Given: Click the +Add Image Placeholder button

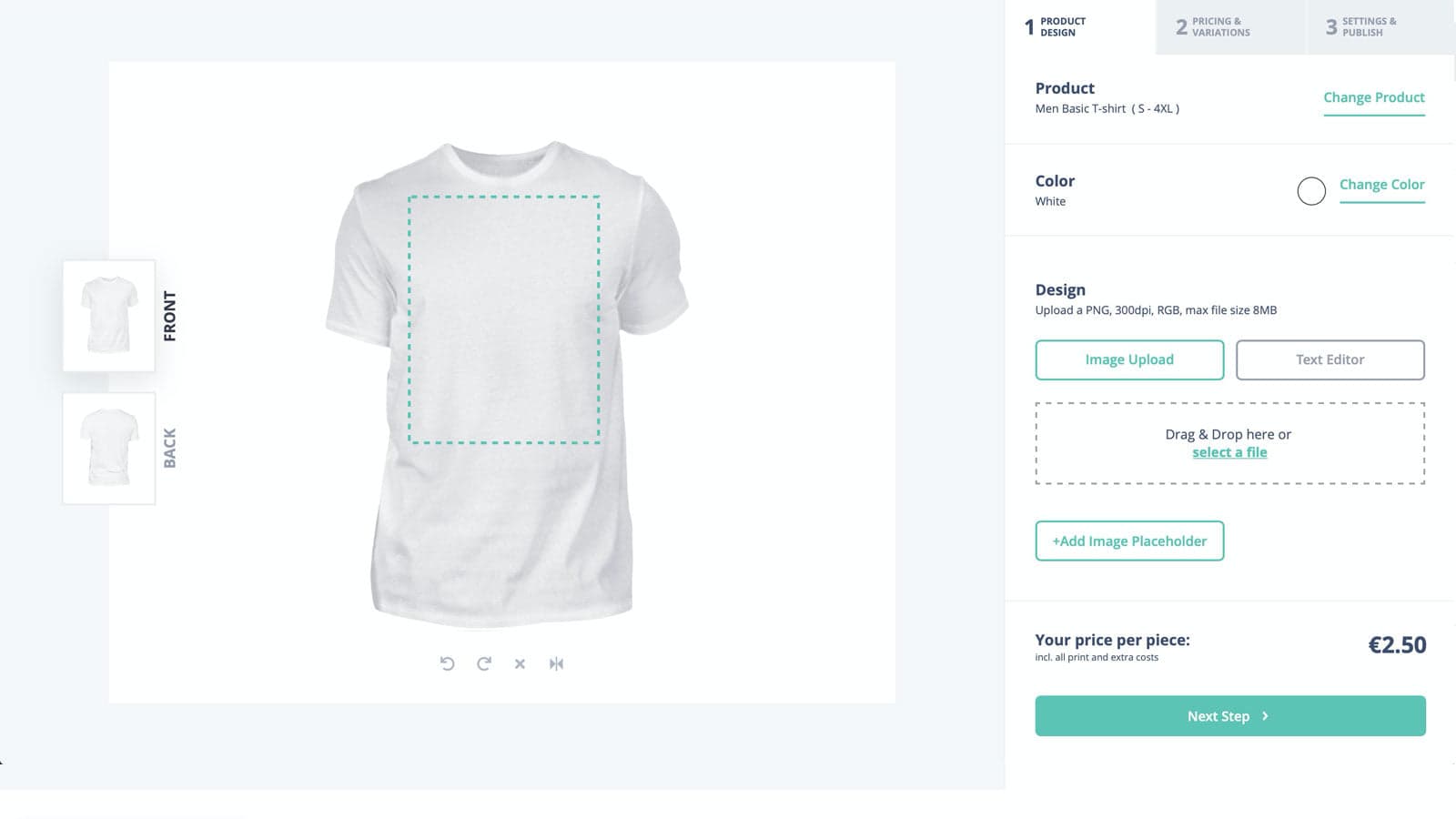Looking at the screenshot, I should click(1129, 541).
